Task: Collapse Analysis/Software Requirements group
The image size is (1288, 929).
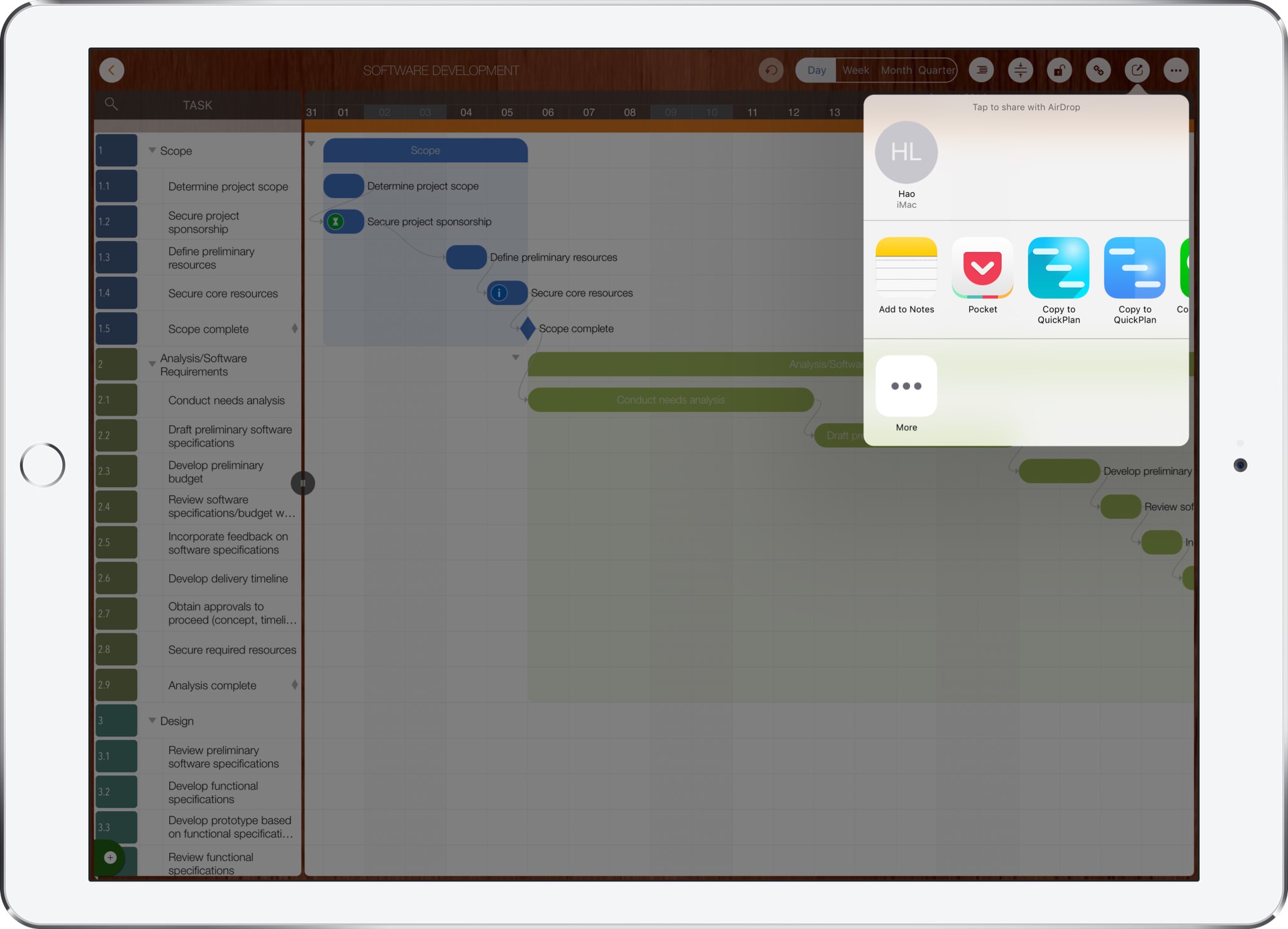Action: click(x=152, y=364)
